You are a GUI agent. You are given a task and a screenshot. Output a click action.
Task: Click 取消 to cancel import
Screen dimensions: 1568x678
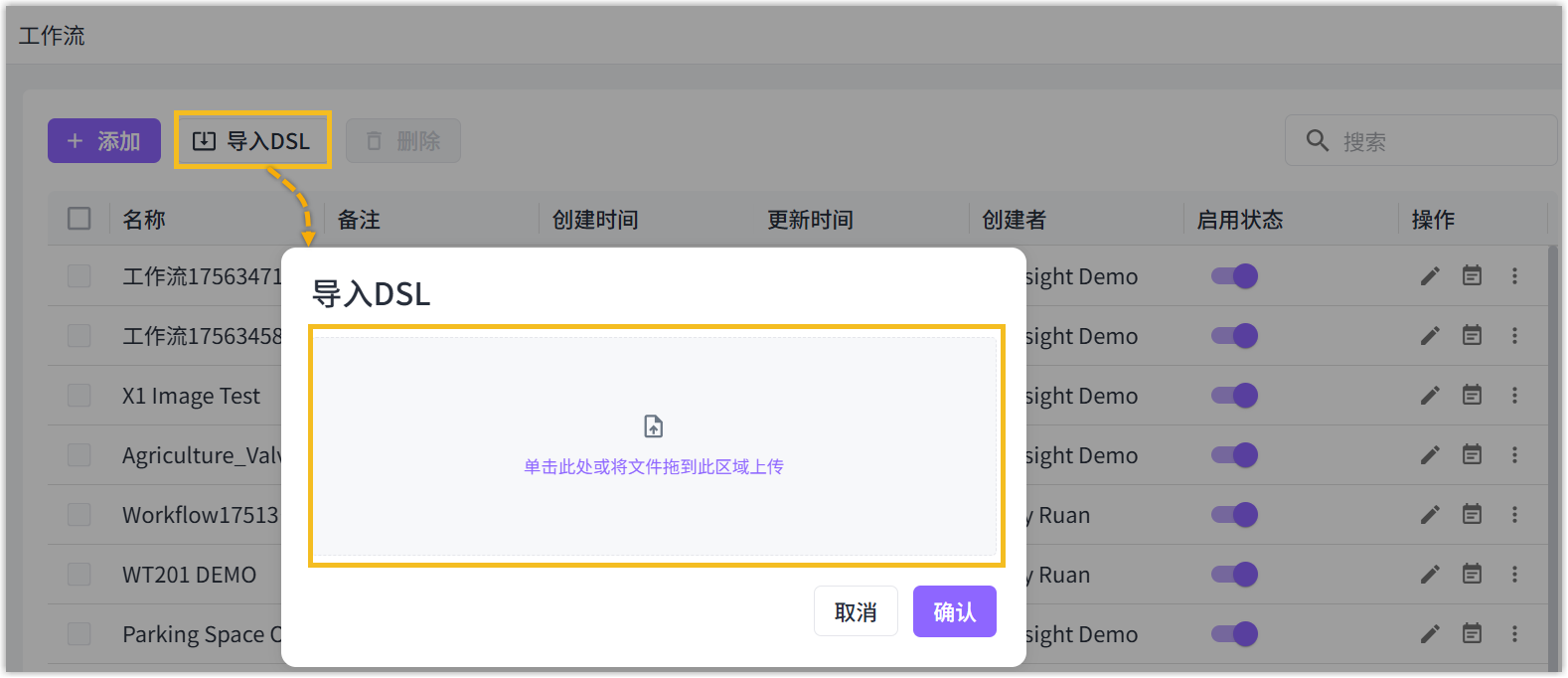coord(856,611)
